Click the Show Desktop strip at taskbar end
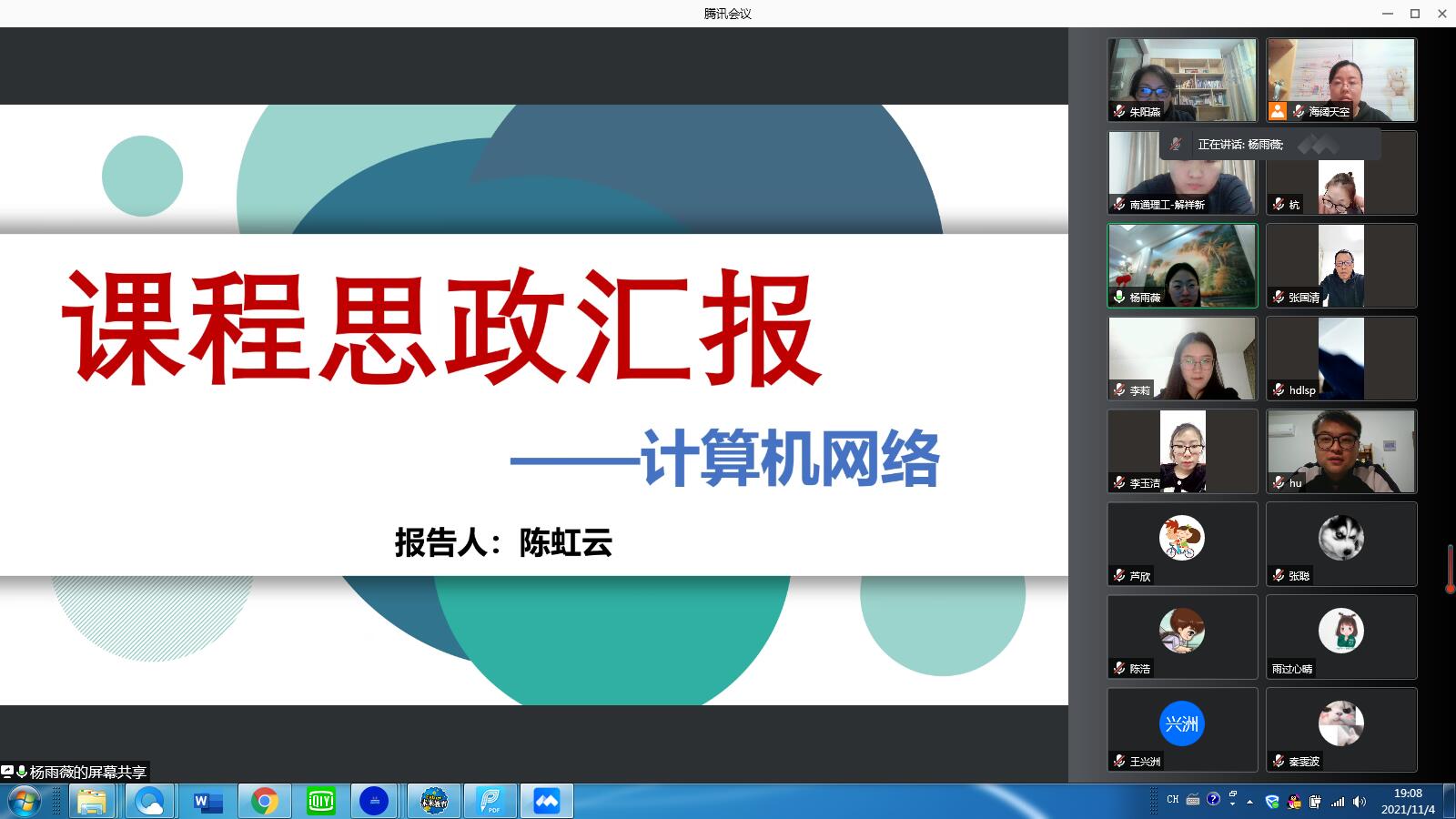 point(1449,802)
